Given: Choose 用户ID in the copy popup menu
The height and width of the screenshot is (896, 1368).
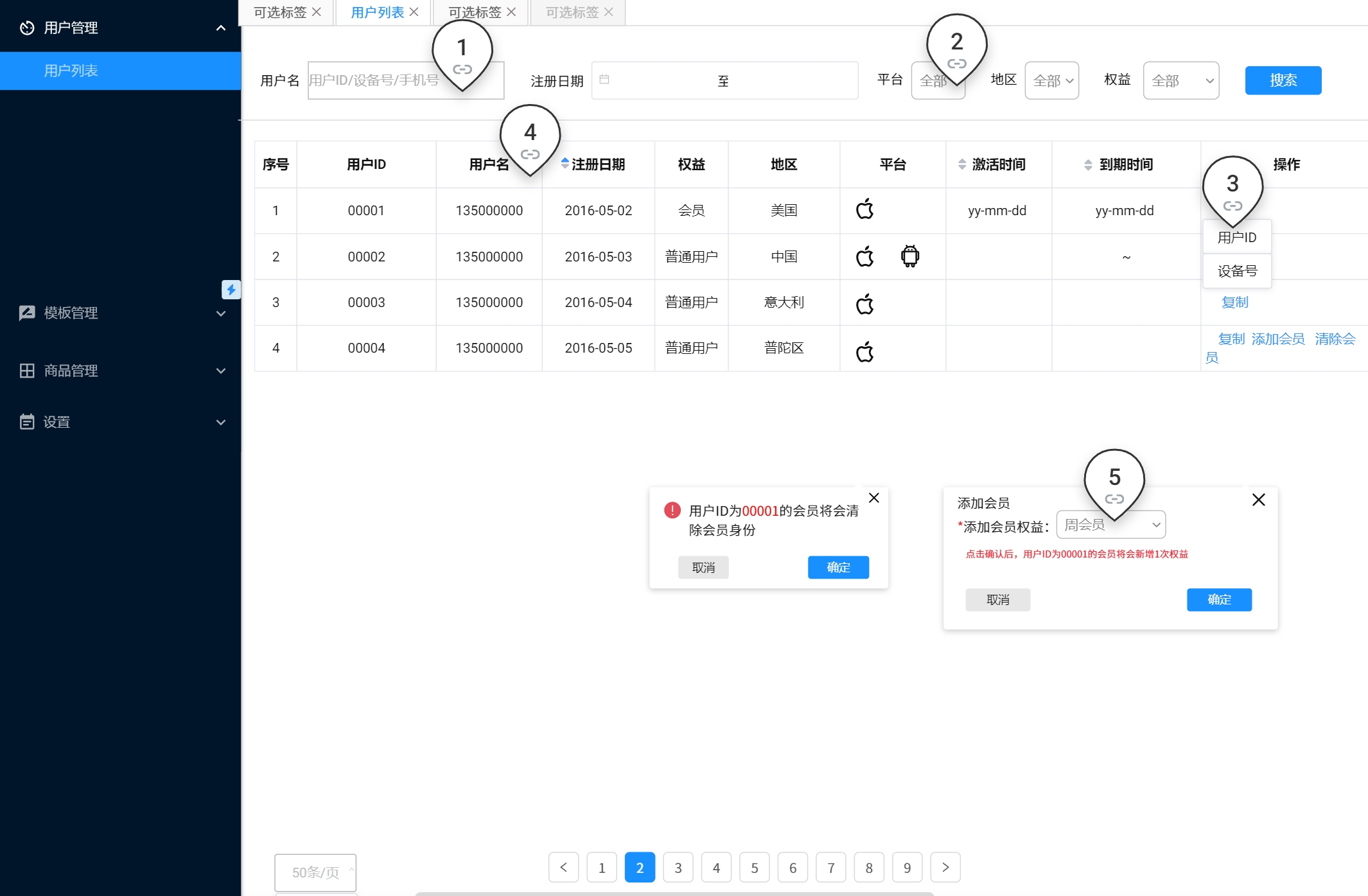Looking at the screenshot, I should click(1237, 237).
